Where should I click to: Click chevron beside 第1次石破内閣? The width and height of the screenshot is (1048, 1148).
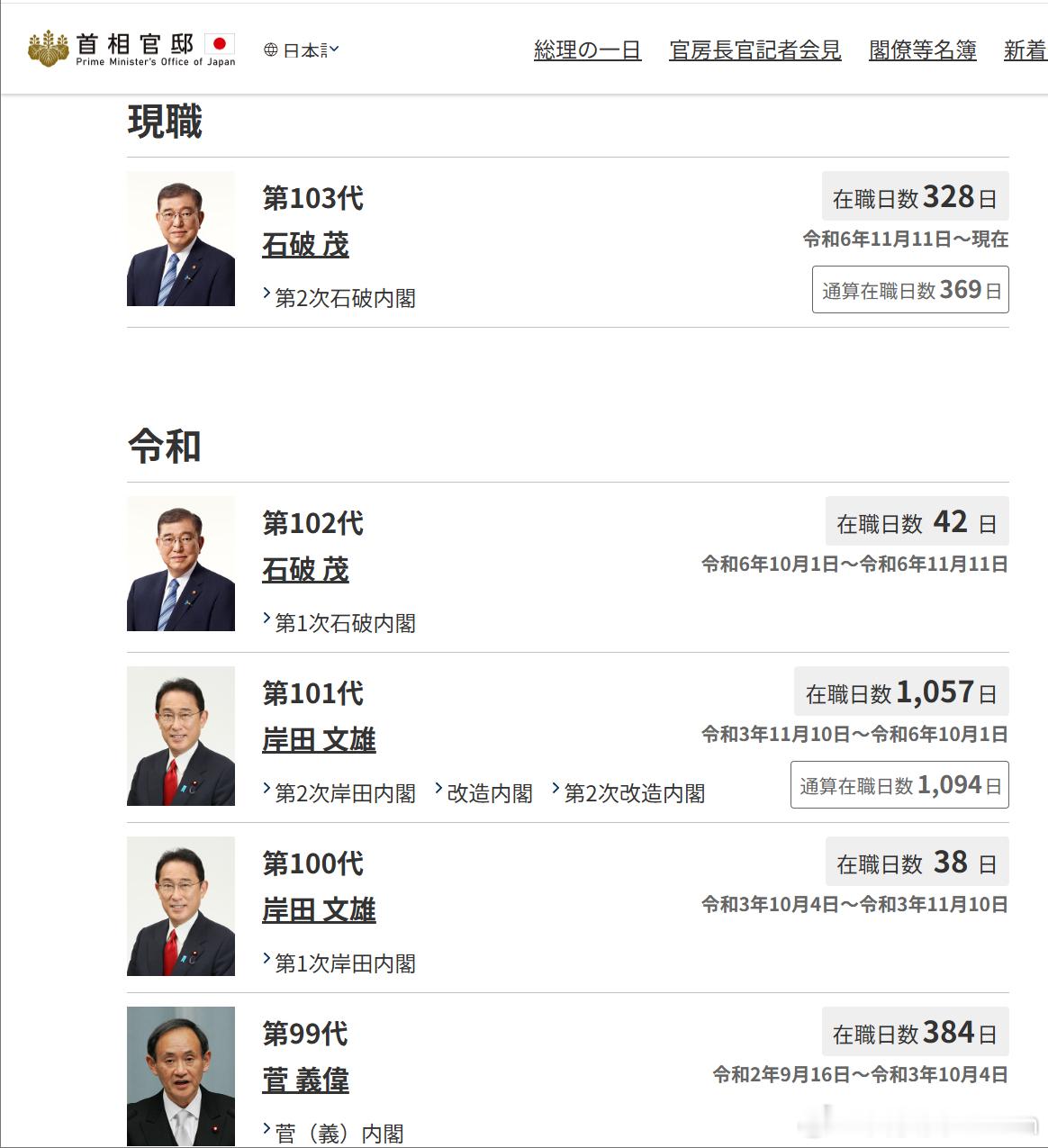267,619
